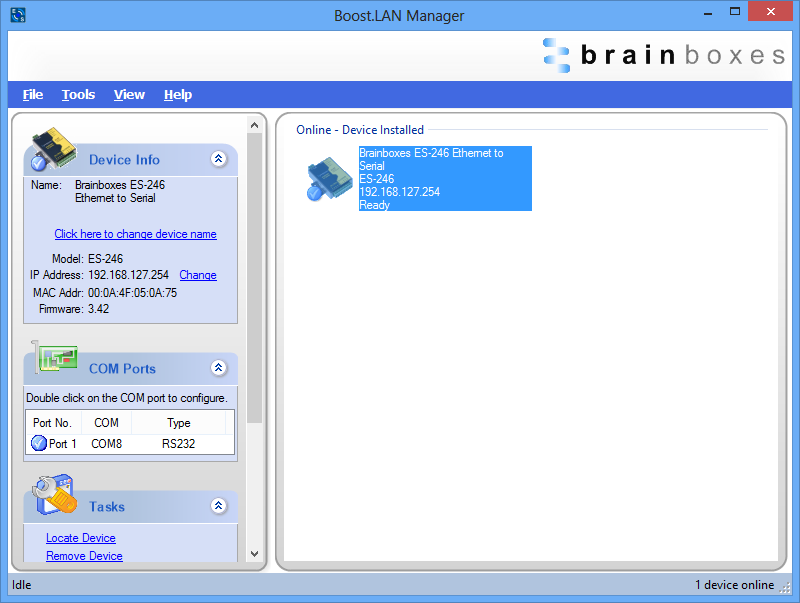Screen dimensions: 800x603
Task: Open the Tools menu
Action: pyautogui.click(x=78, y=94)
